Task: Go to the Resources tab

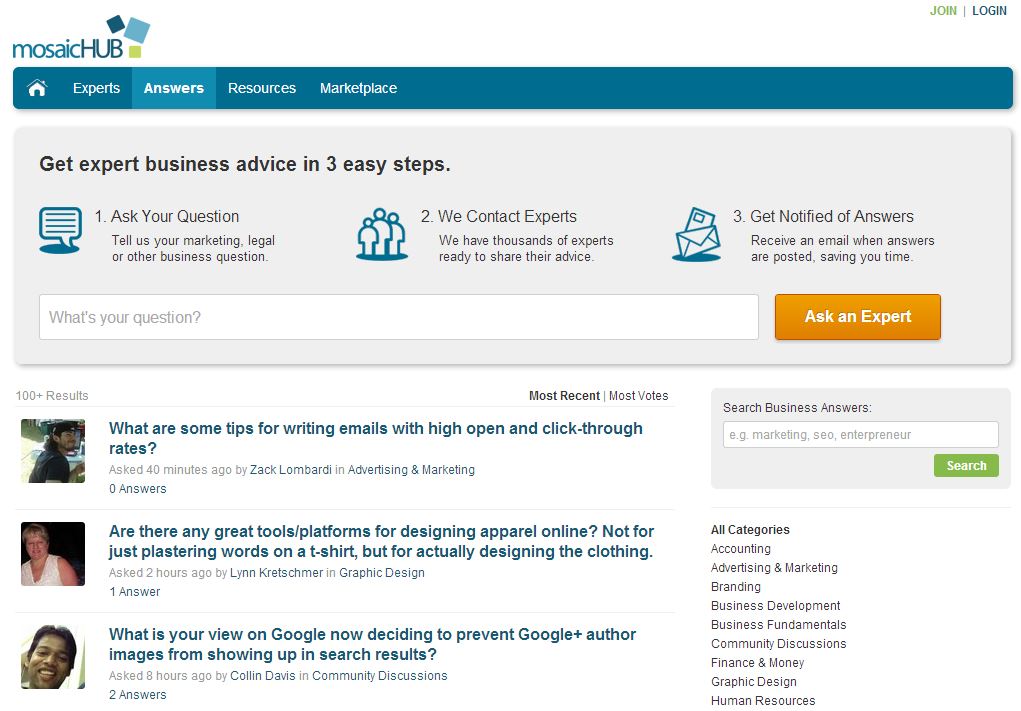Action: point(262,88)
